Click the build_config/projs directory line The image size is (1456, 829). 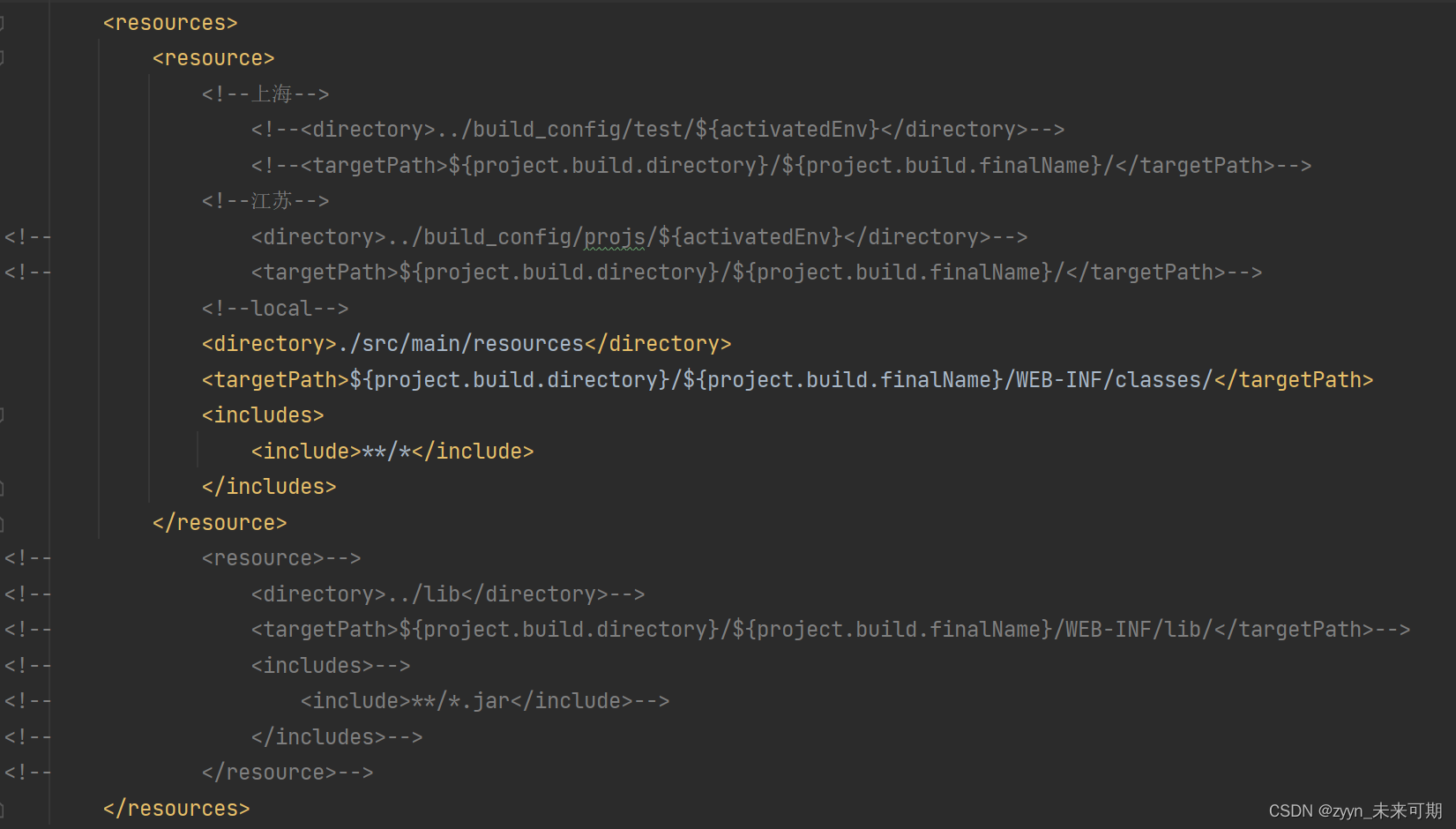click(639, 237)
